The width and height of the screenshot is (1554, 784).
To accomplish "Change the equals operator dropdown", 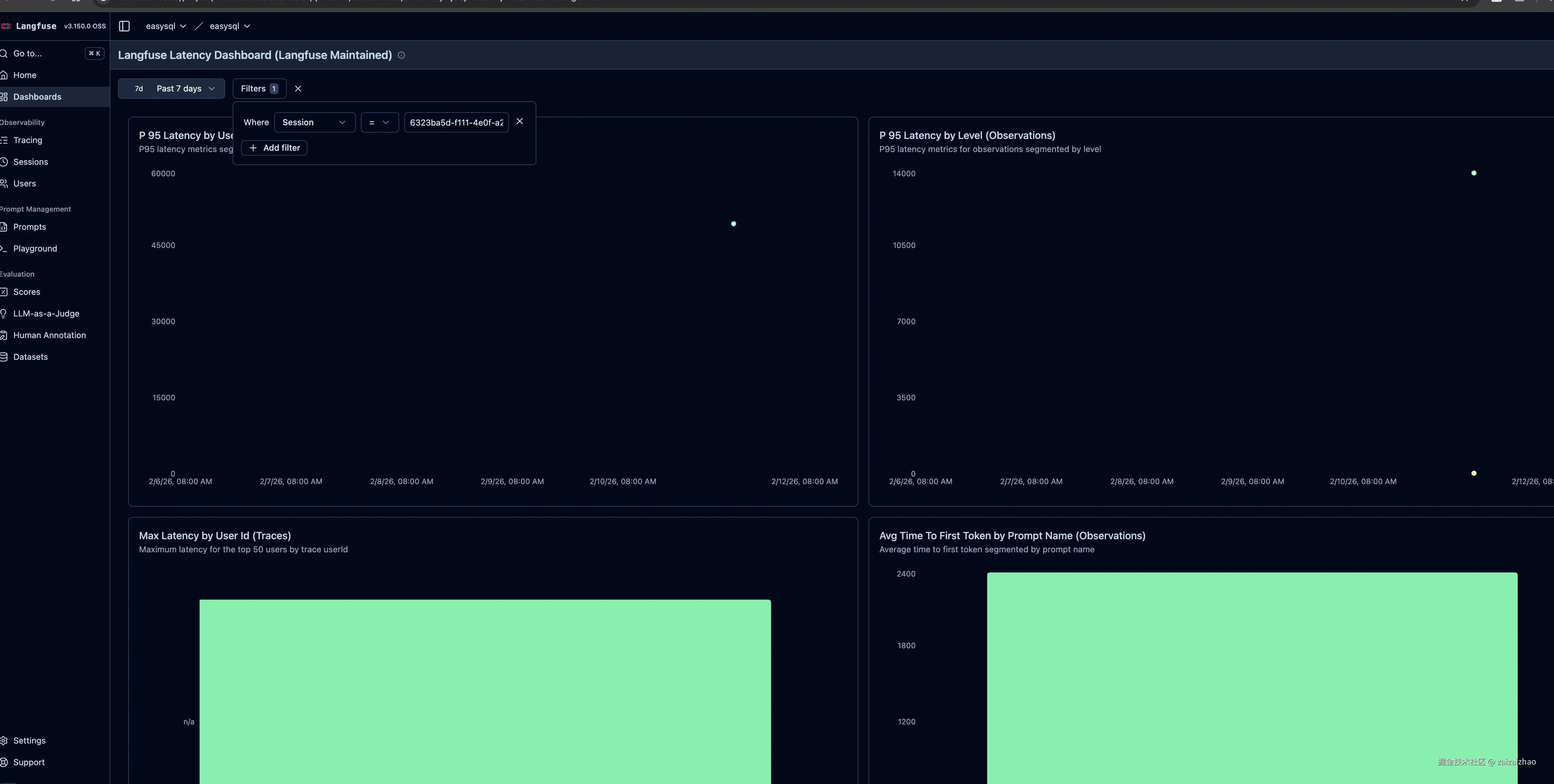I will [x=379, y=122].
